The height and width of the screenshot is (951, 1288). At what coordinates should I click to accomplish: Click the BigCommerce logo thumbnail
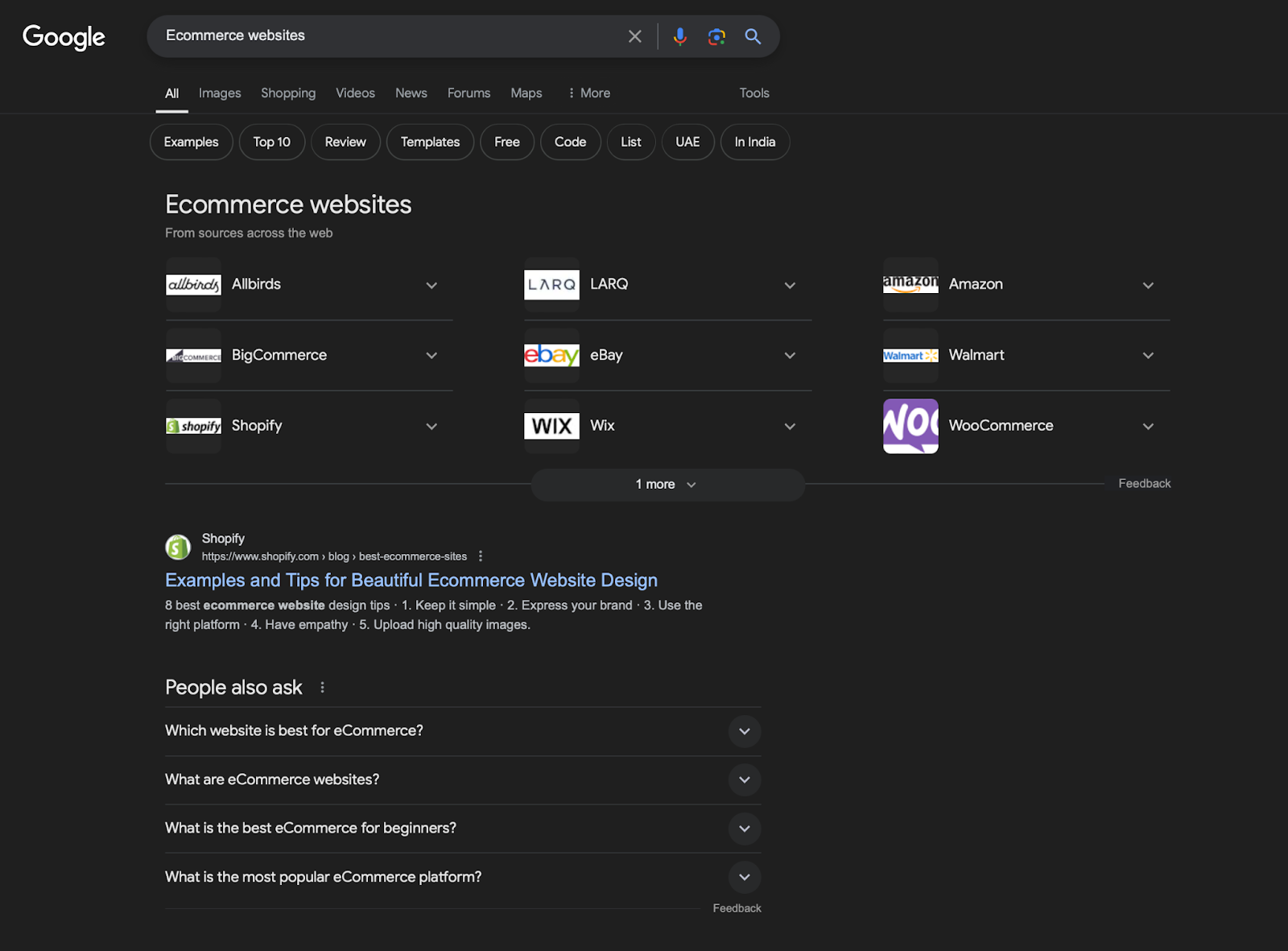193,355
